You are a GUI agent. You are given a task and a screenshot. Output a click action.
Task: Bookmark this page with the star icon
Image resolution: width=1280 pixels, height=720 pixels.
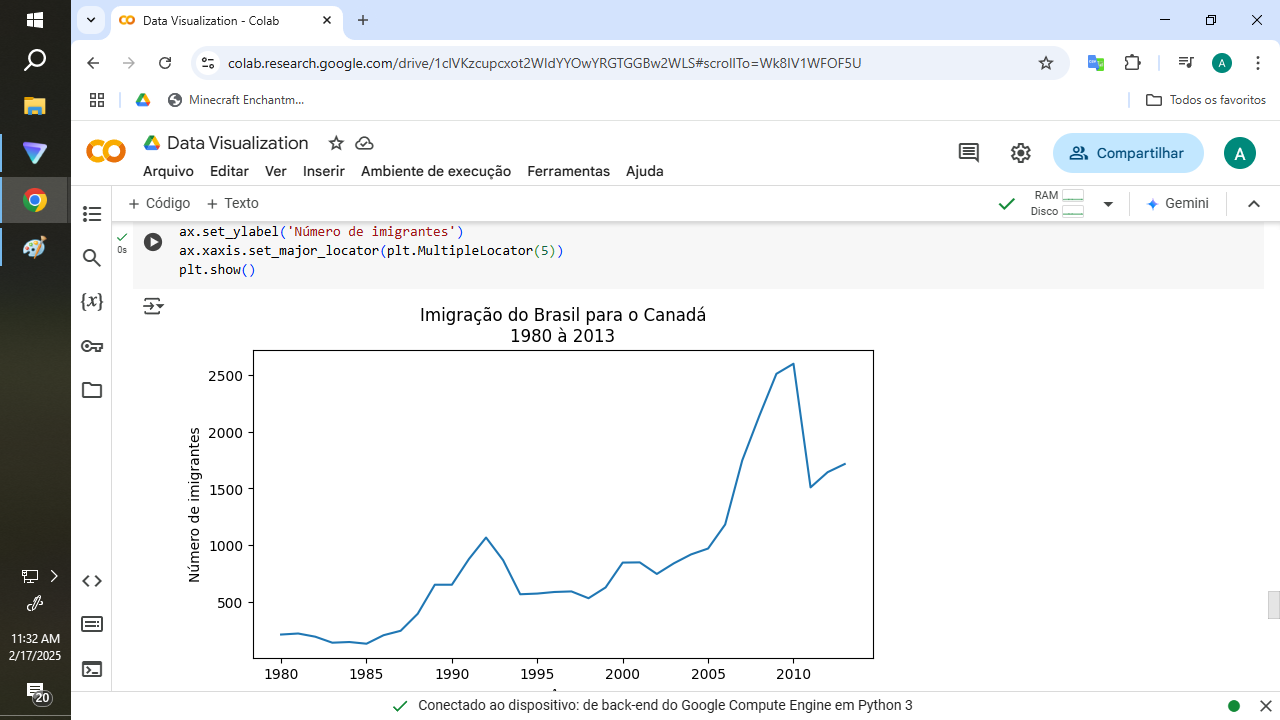1046,63
